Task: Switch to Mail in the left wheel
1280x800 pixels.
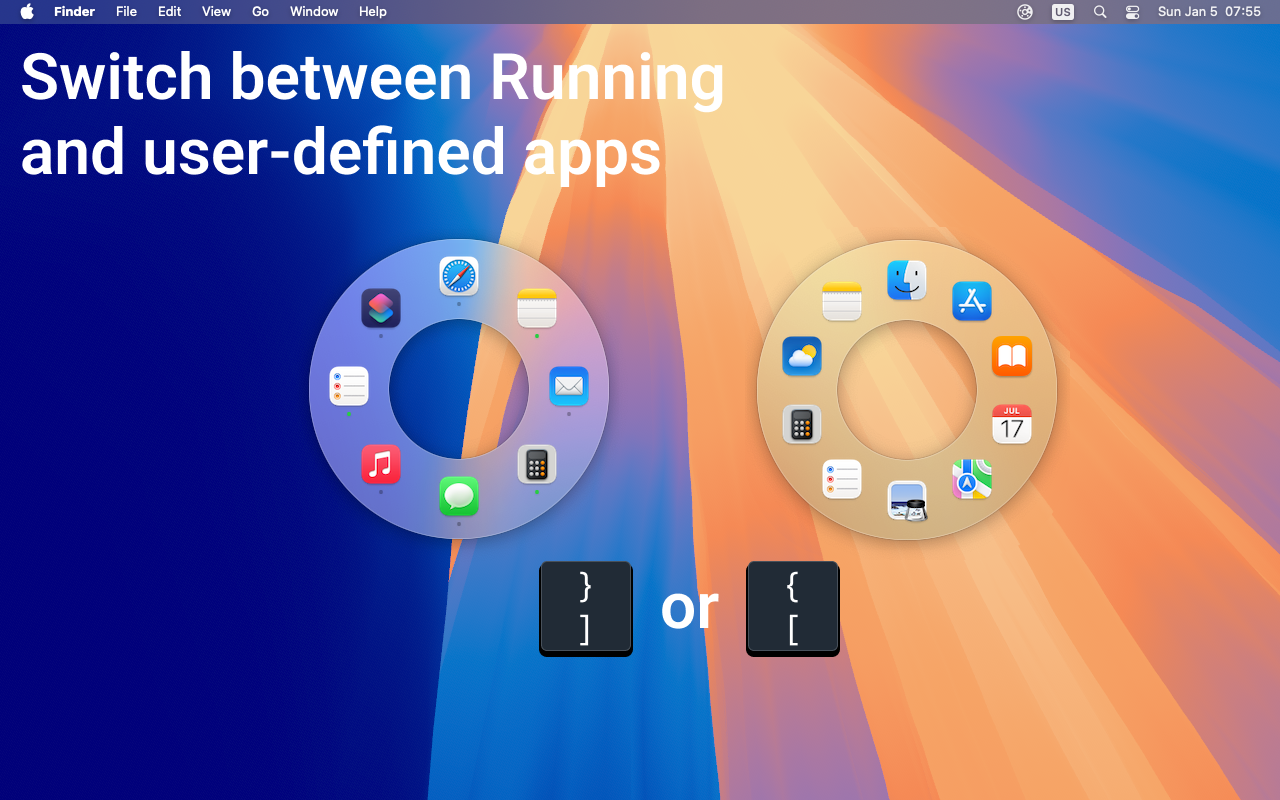Action: click(x=569, y=386)
